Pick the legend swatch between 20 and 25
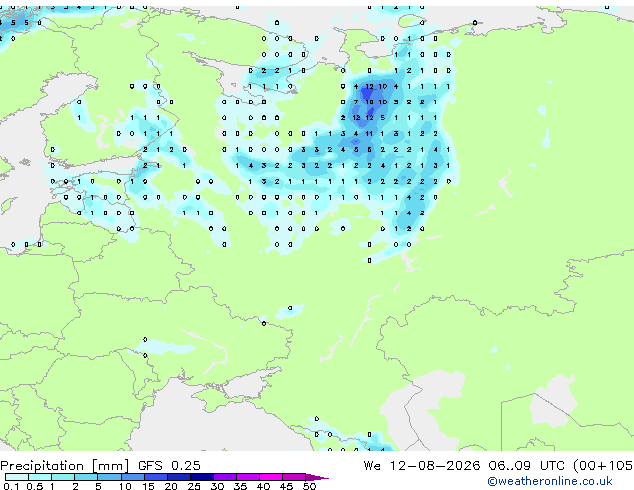Screen dimensions: 634x490 tap(178, 477)
